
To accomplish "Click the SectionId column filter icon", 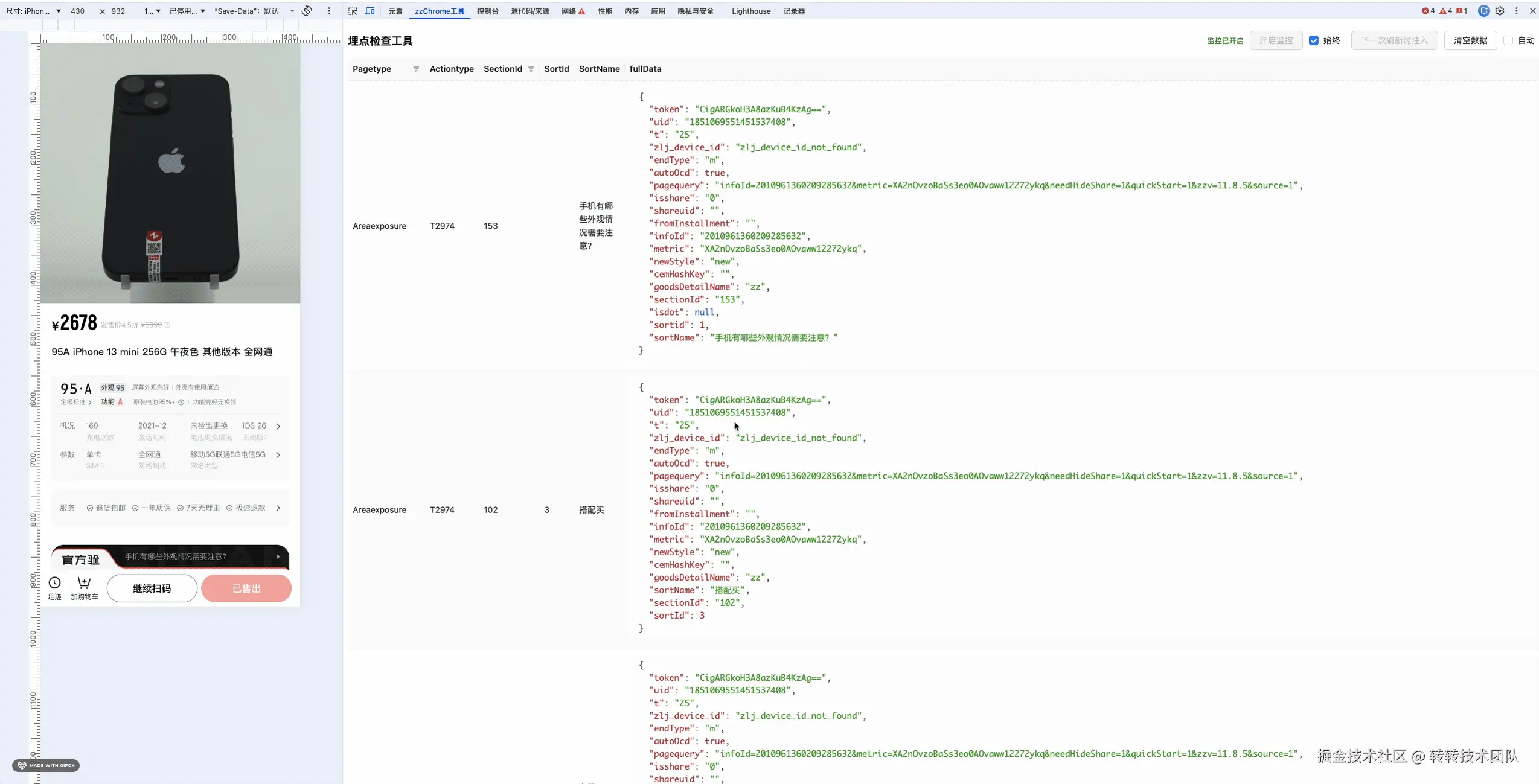I will (x=531, y=69).
